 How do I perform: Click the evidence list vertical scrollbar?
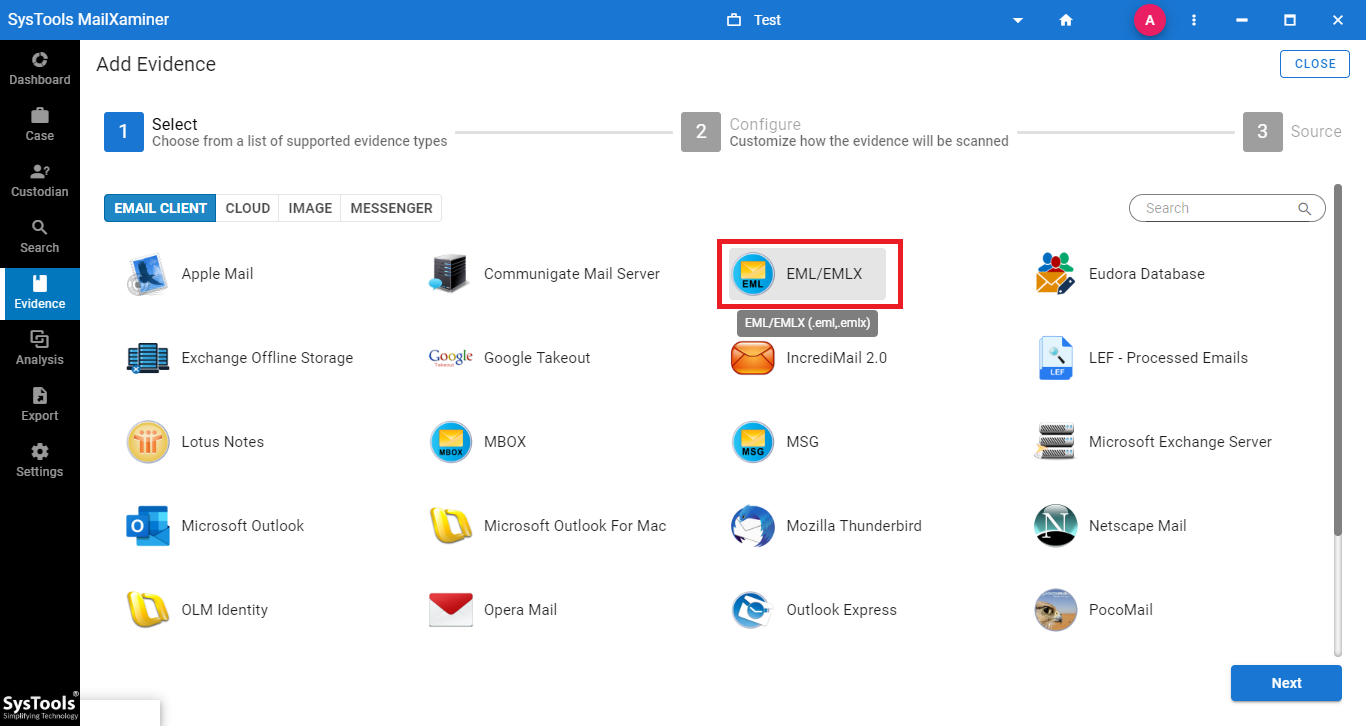pos(1338,360)
